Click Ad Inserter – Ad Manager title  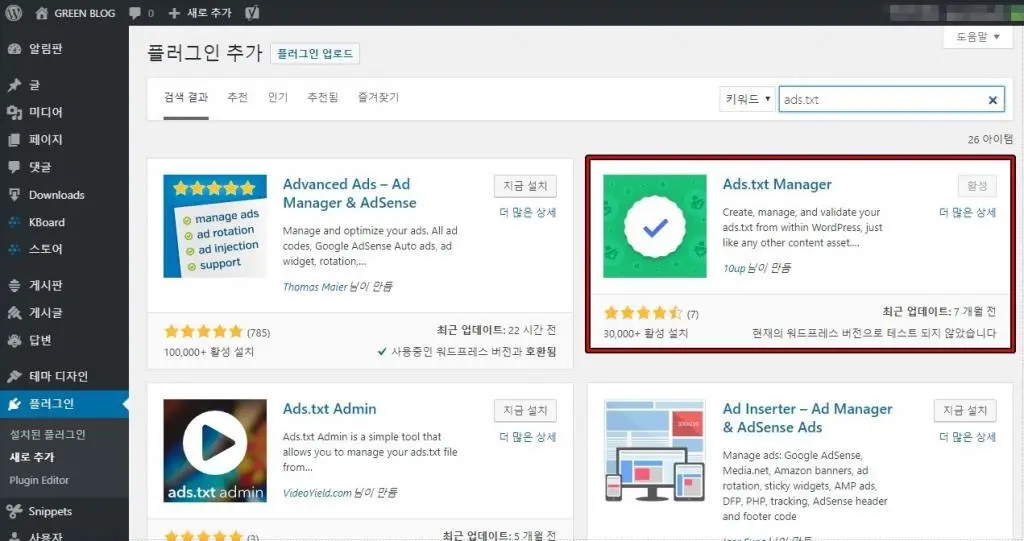pyautogui.click(x=807, y=418)
